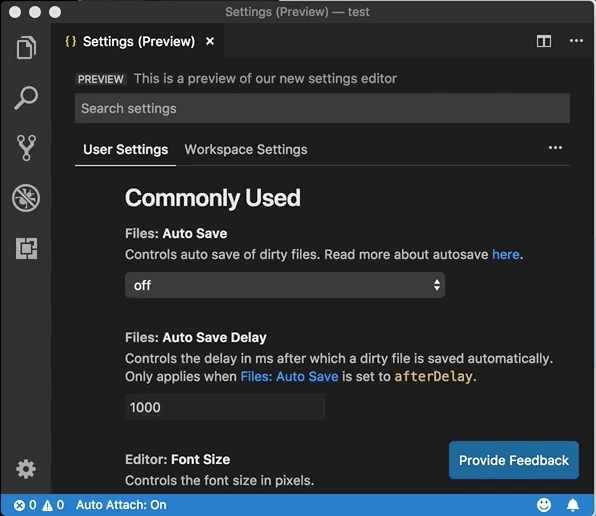The height and width of the screenshot is (516, 596).
Task: Follow the autosave 'here' link
Action: point(506,255)
